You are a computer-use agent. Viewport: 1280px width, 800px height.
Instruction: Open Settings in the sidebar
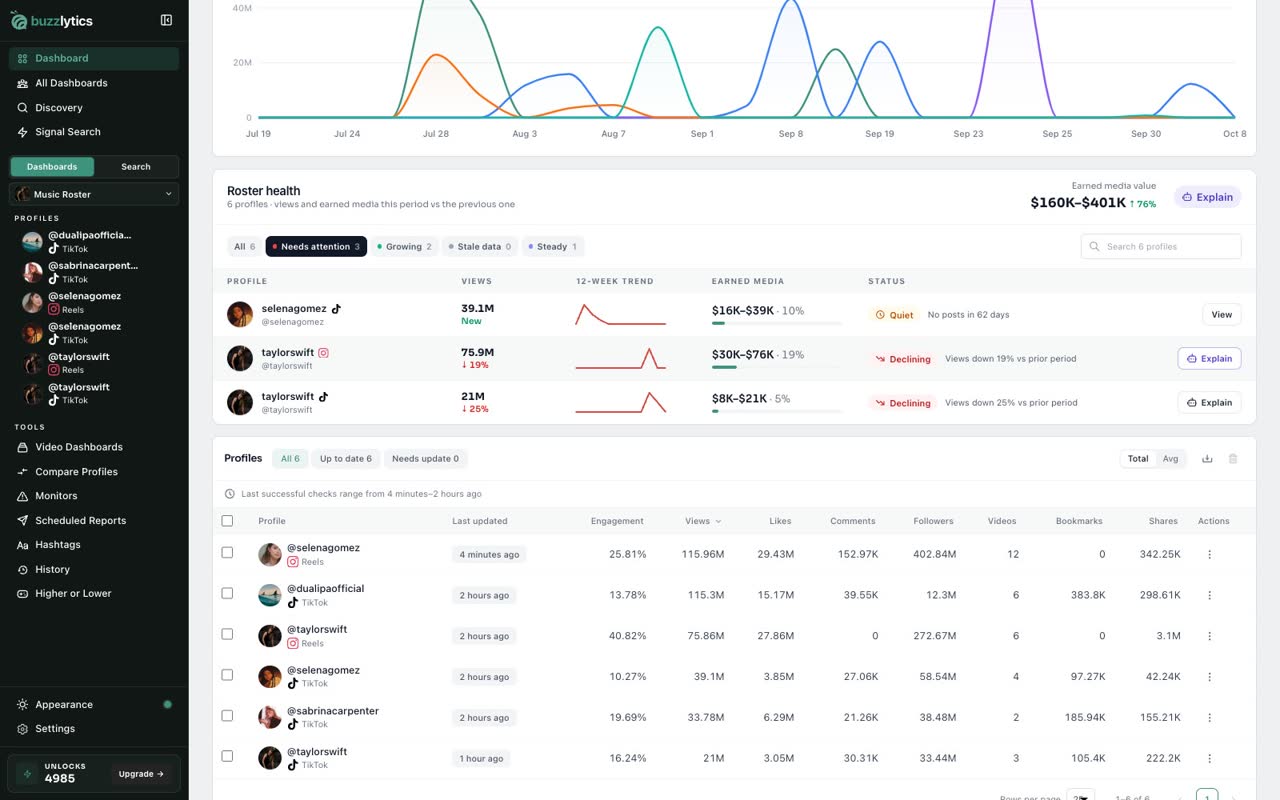point(94,729)
